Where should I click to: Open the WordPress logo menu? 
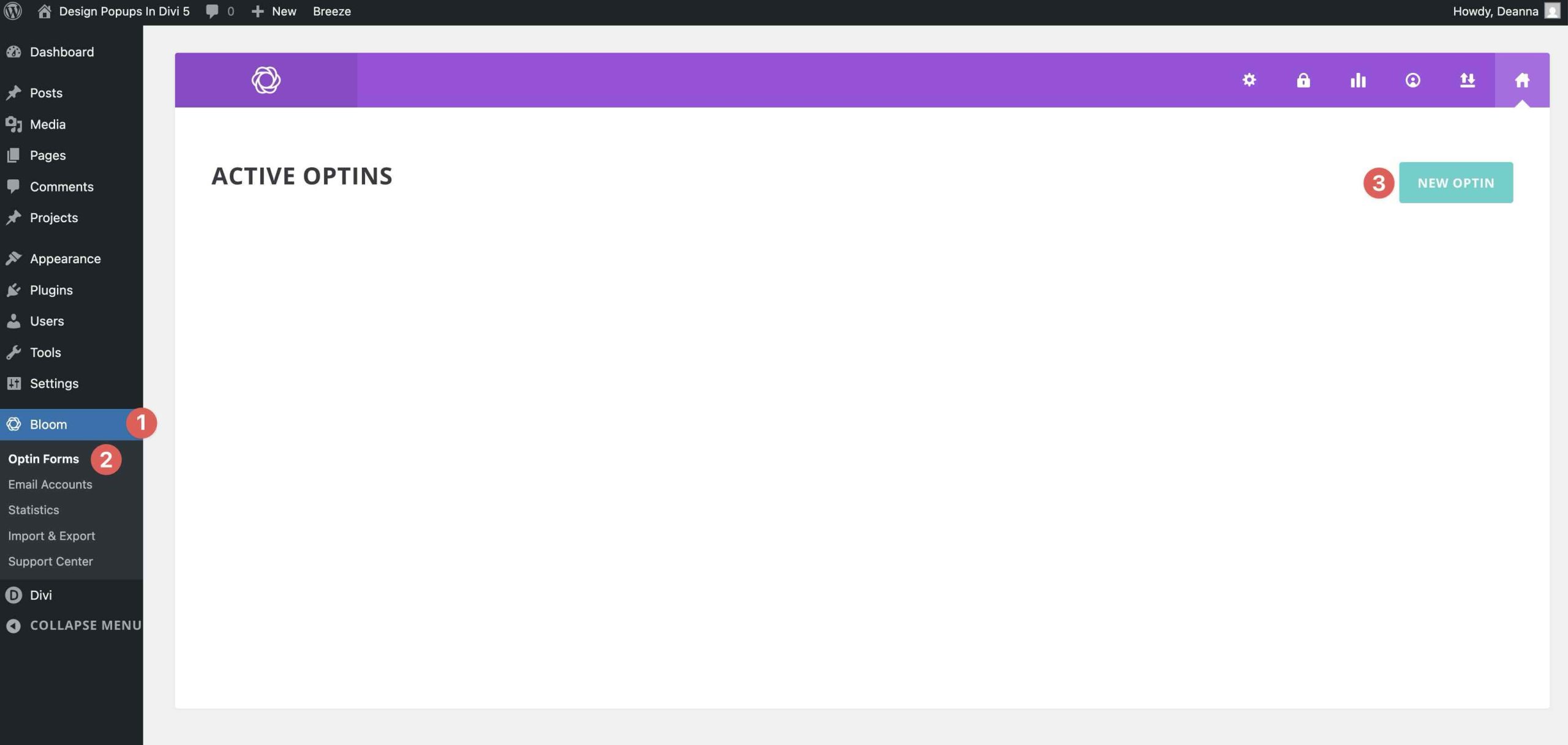(x=13, y=11)
